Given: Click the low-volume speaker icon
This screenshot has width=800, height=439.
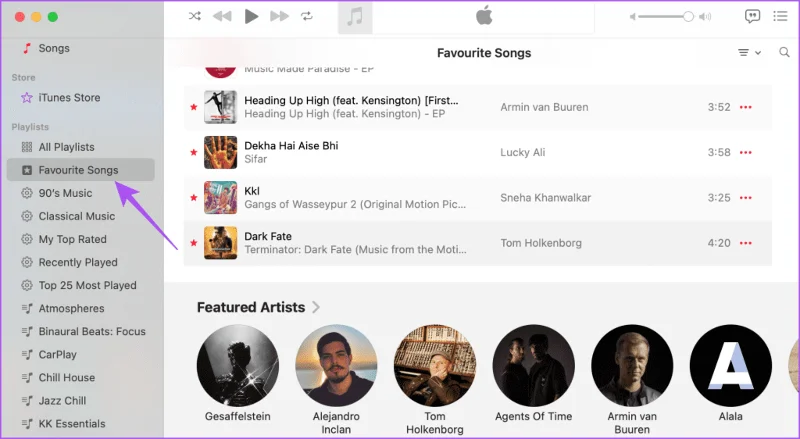Looking at the screenshot, I should pos(633,17).
